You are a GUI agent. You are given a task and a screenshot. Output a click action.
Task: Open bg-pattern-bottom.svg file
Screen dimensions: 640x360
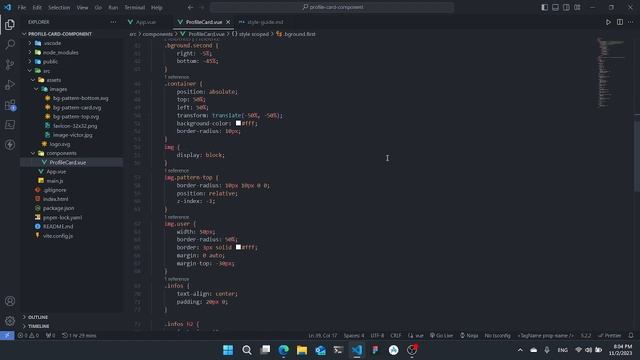[x=81, y=98]
